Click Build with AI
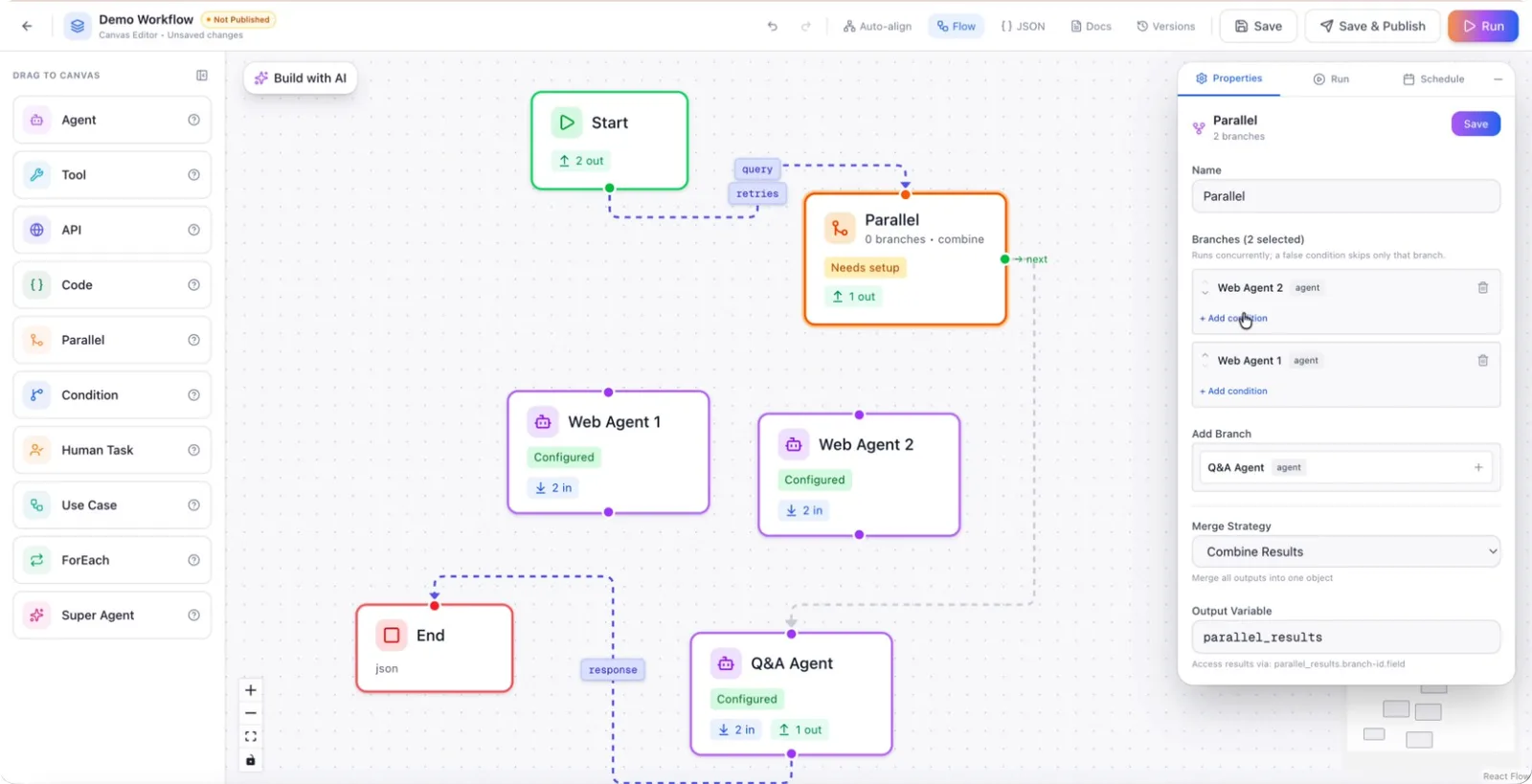This screenshot has width=1532, height=784. (x=301, y=78)
